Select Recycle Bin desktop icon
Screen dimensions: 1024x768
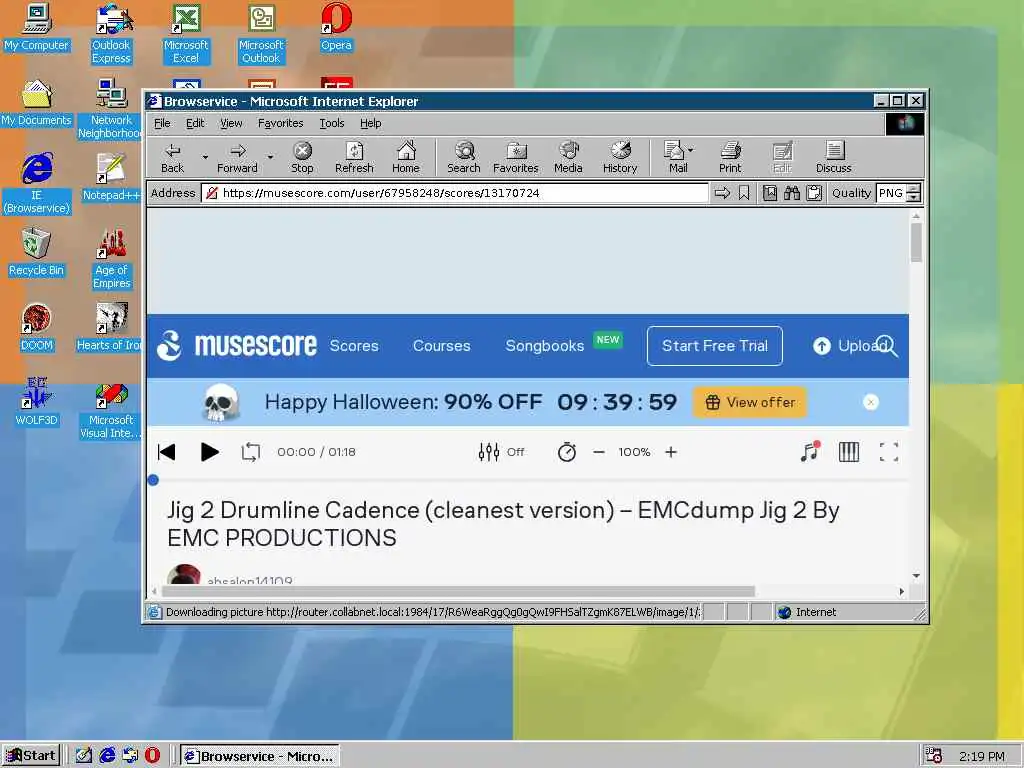point(37,252)
